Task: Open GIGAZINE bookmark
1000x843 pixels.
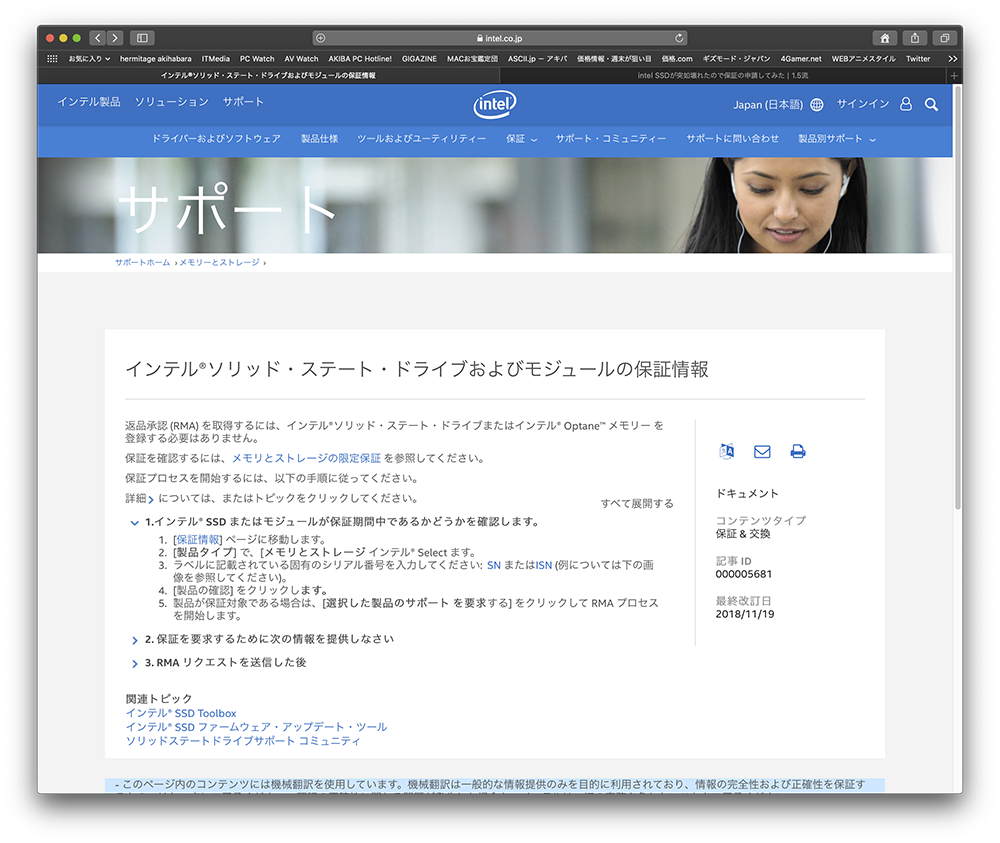Action: (419, 59)
